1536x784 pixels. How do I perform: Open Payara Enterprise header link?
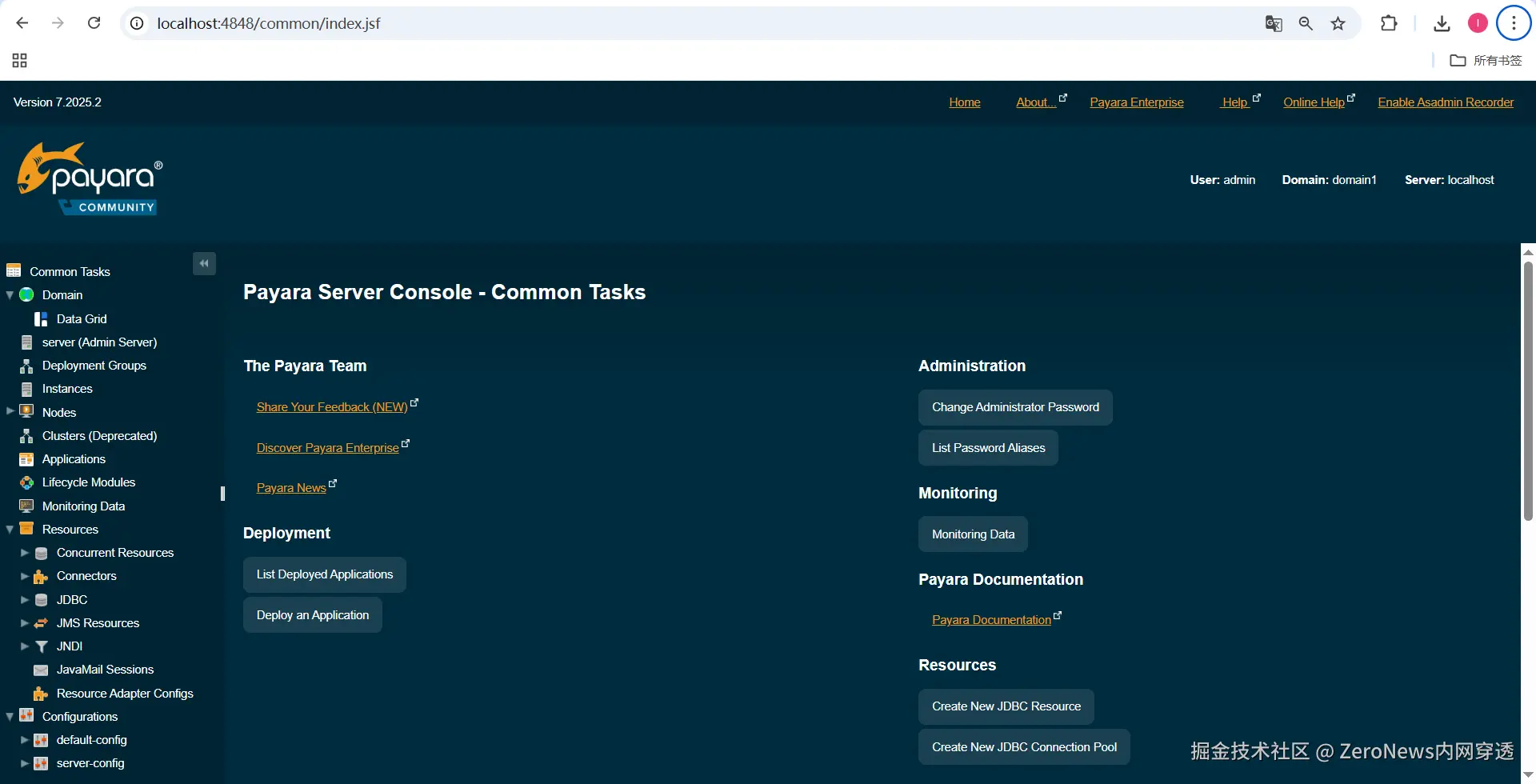(1137, 102)
